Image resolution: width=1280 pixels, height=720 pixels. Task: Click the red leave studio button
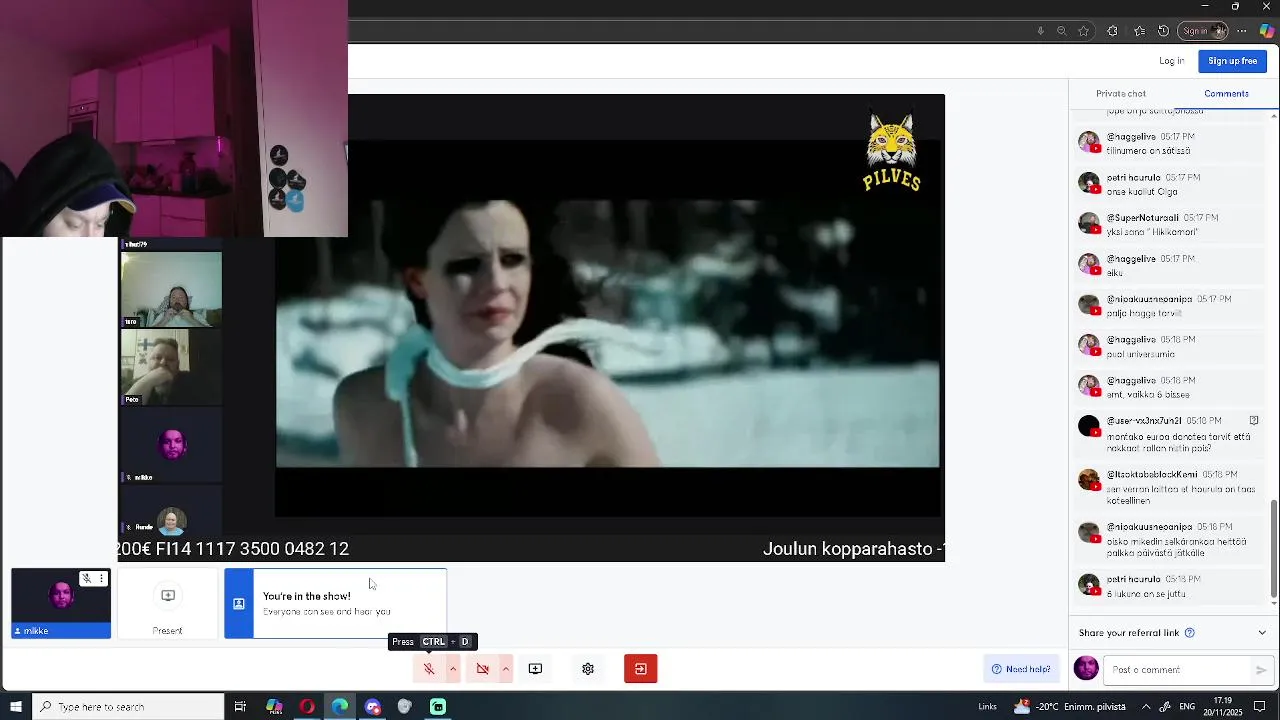pyautogui.click(x=641, y=669)
